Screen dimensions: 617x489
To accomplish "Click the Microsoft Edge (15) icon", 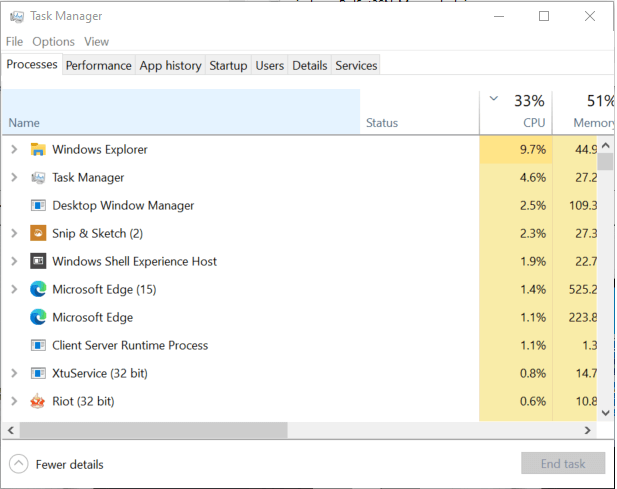I will 38,289.
